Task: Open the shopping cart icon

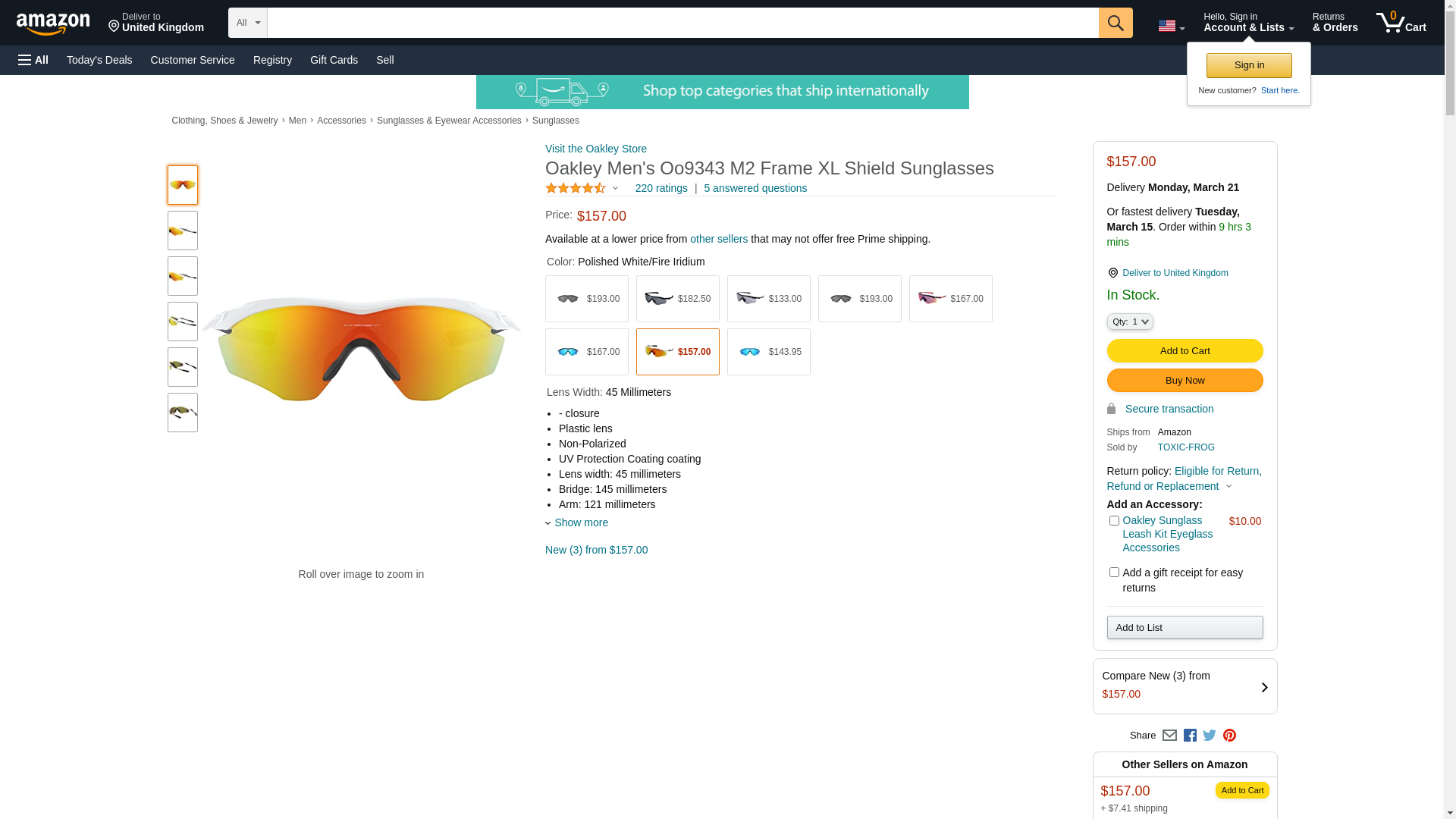Action: point(1400,23)
